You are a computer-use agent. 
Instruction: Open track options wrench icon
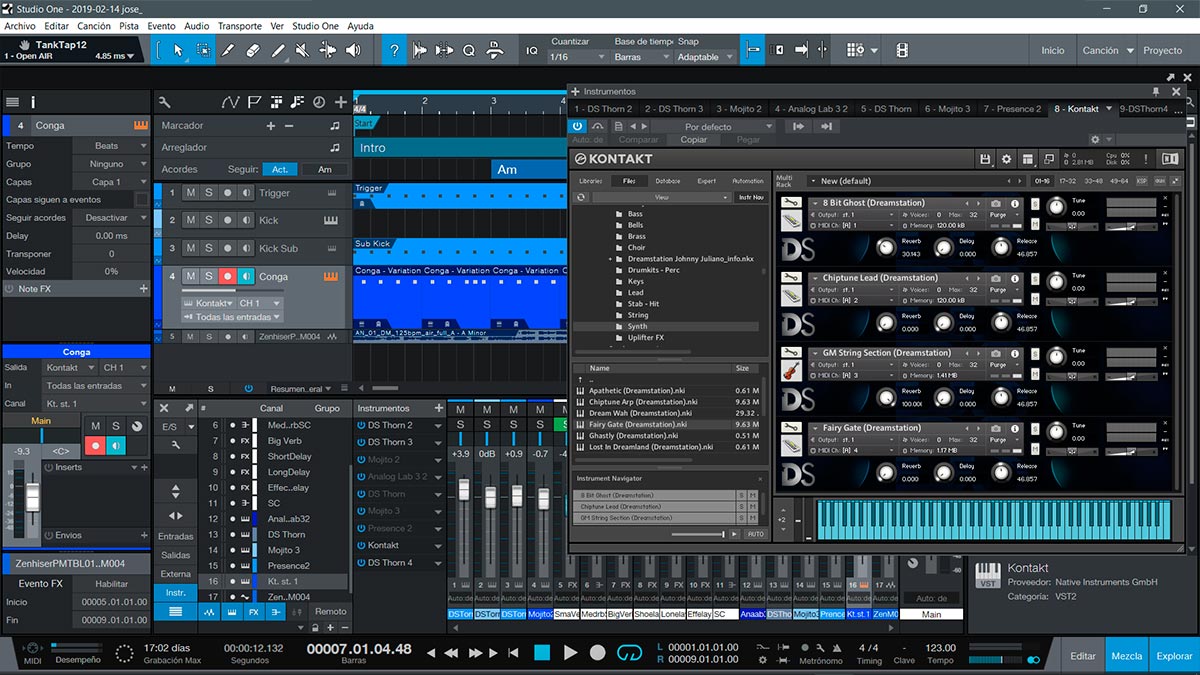point(165,102)
